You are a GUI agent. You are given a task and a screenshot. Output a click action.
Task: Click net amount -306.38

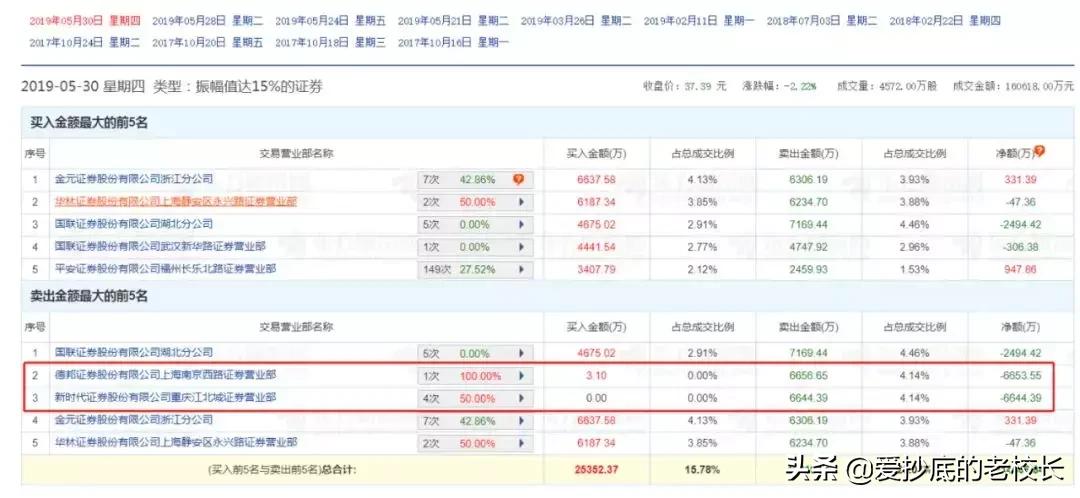(x=1020, y=247)
